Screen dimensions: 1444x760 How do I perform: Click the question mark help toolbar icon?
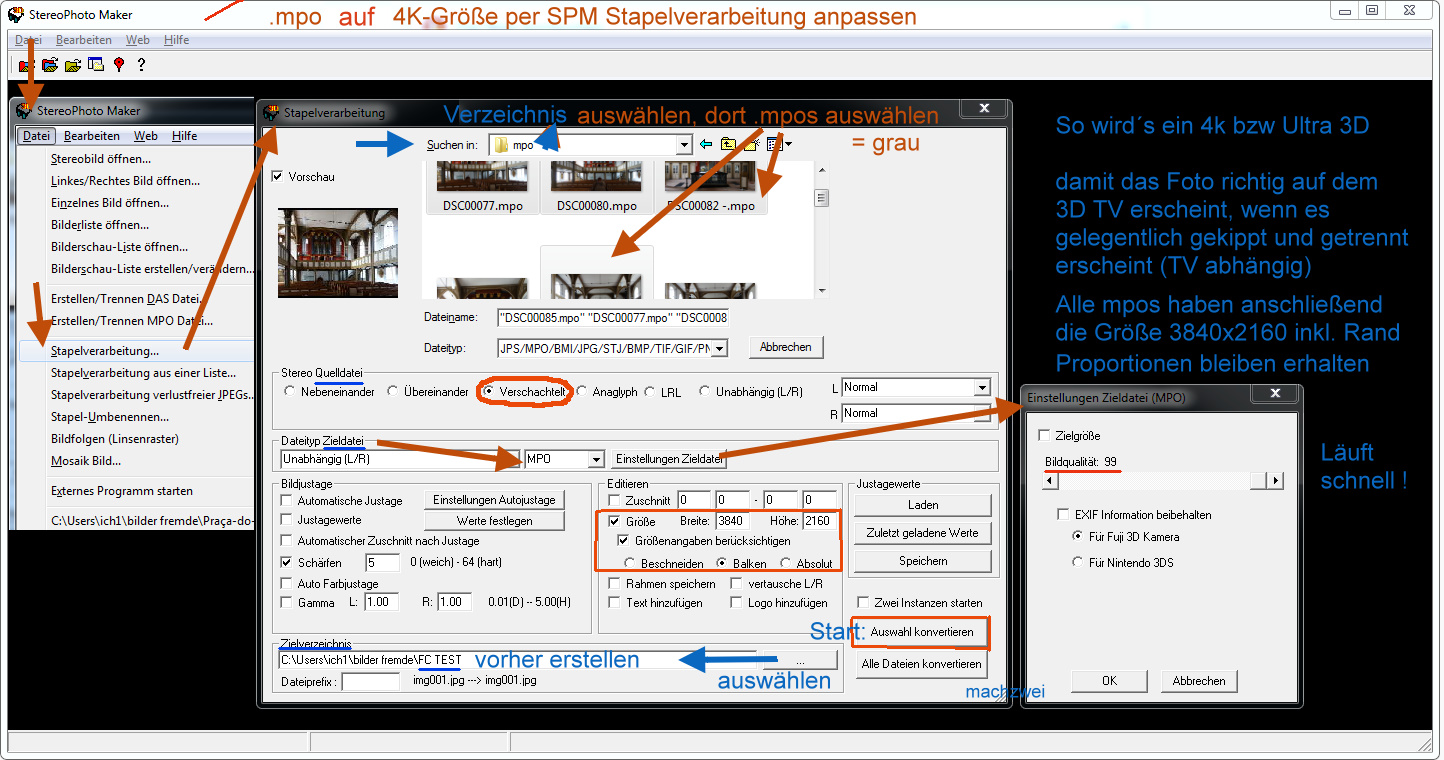coord(141,65)
